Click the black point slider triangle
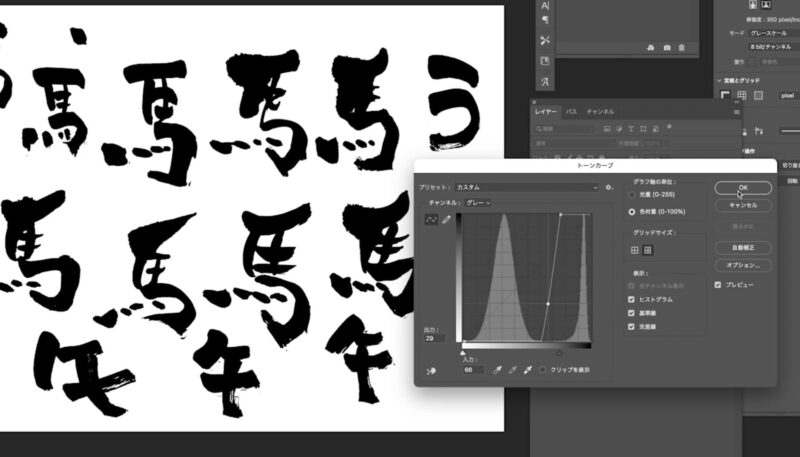The image size is (800, 457). [560, 352]
